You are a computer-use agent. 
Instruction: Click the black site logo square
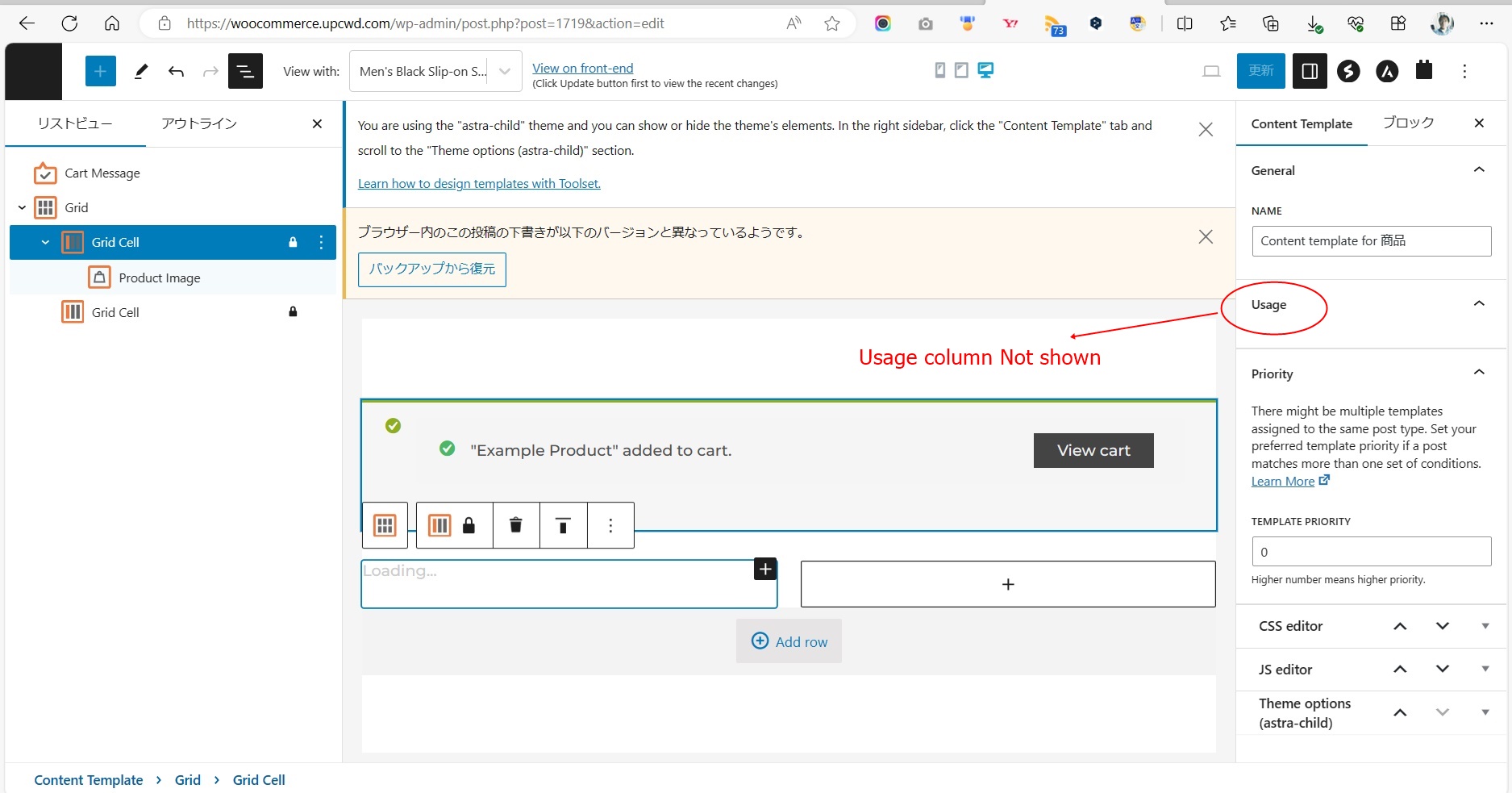pos(34,71)
